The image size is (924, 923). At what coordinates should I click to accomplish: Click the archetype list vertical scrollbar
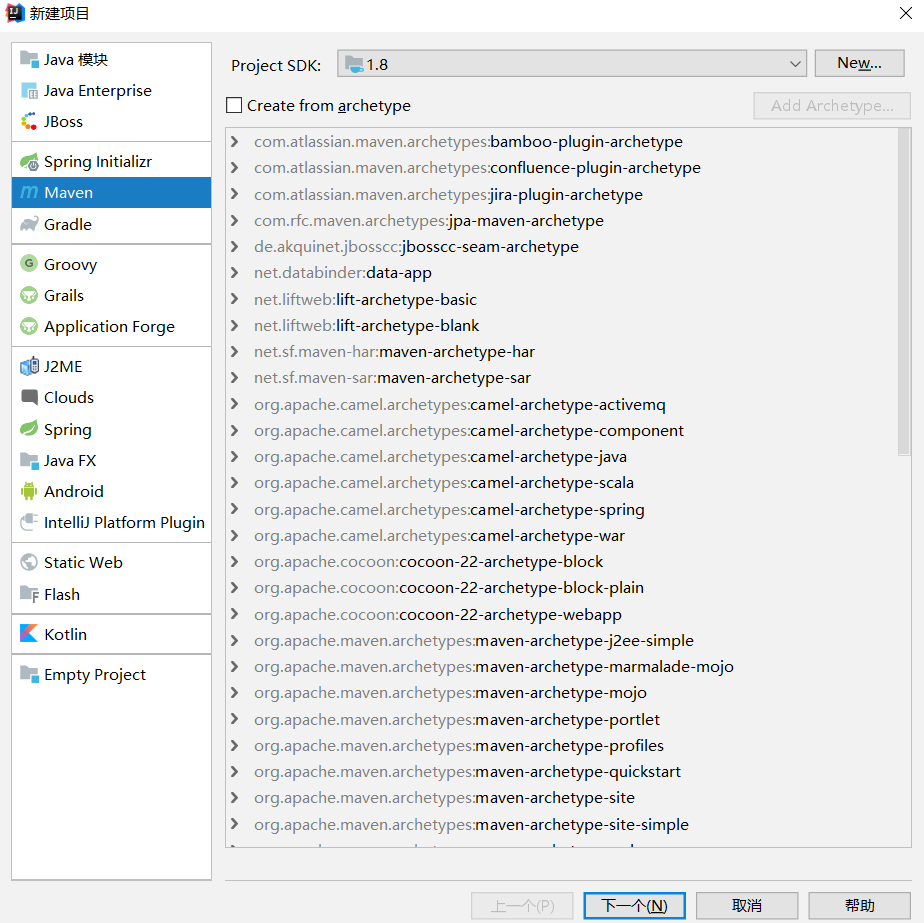(904, 292)
